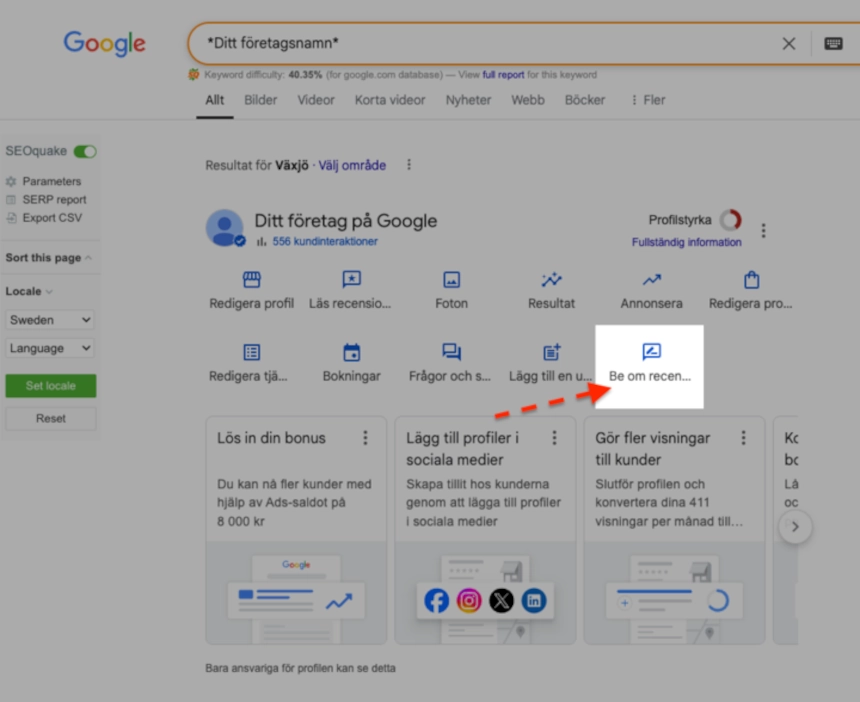Open Gör fler visningar card menu
The width and height of the screenshot is (860, 702).
(744, 438)
